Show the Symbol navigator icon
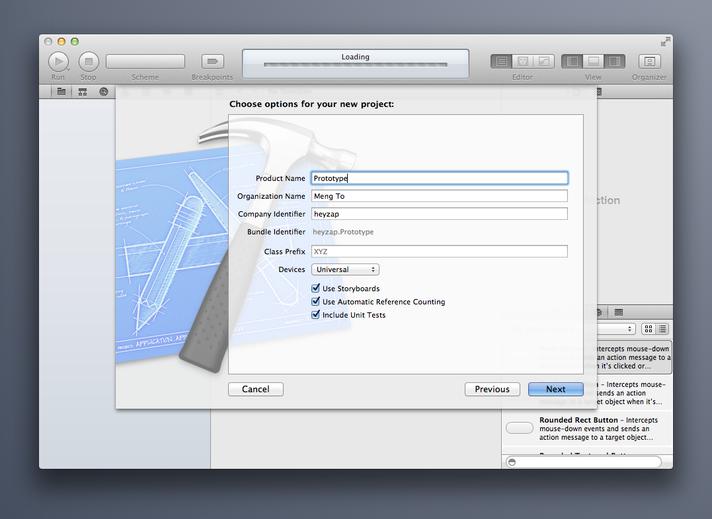 tap(82, 92)
